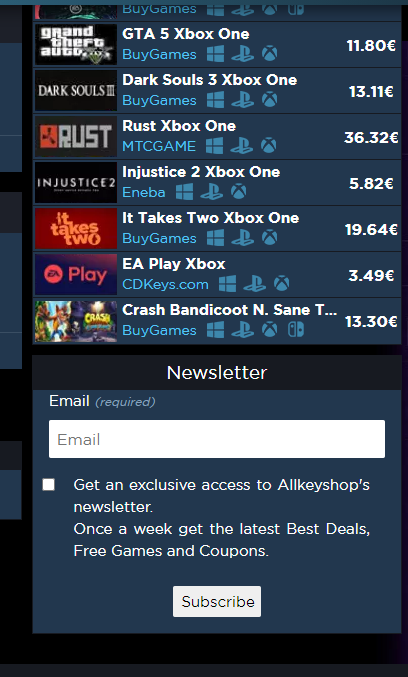Click the Xbox icon in Rust row
Image resolution: width=408 pixels, height=677 pixels.
click(x=269, y=146)
